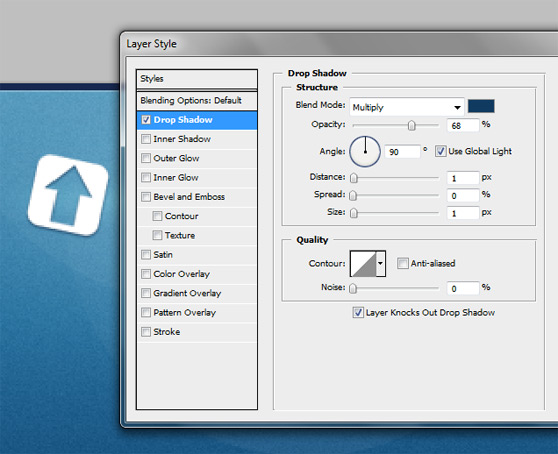Viewport: 558px width, 454px height.
Task: Select the Drop Shadow list item
Action: point(197,120)
